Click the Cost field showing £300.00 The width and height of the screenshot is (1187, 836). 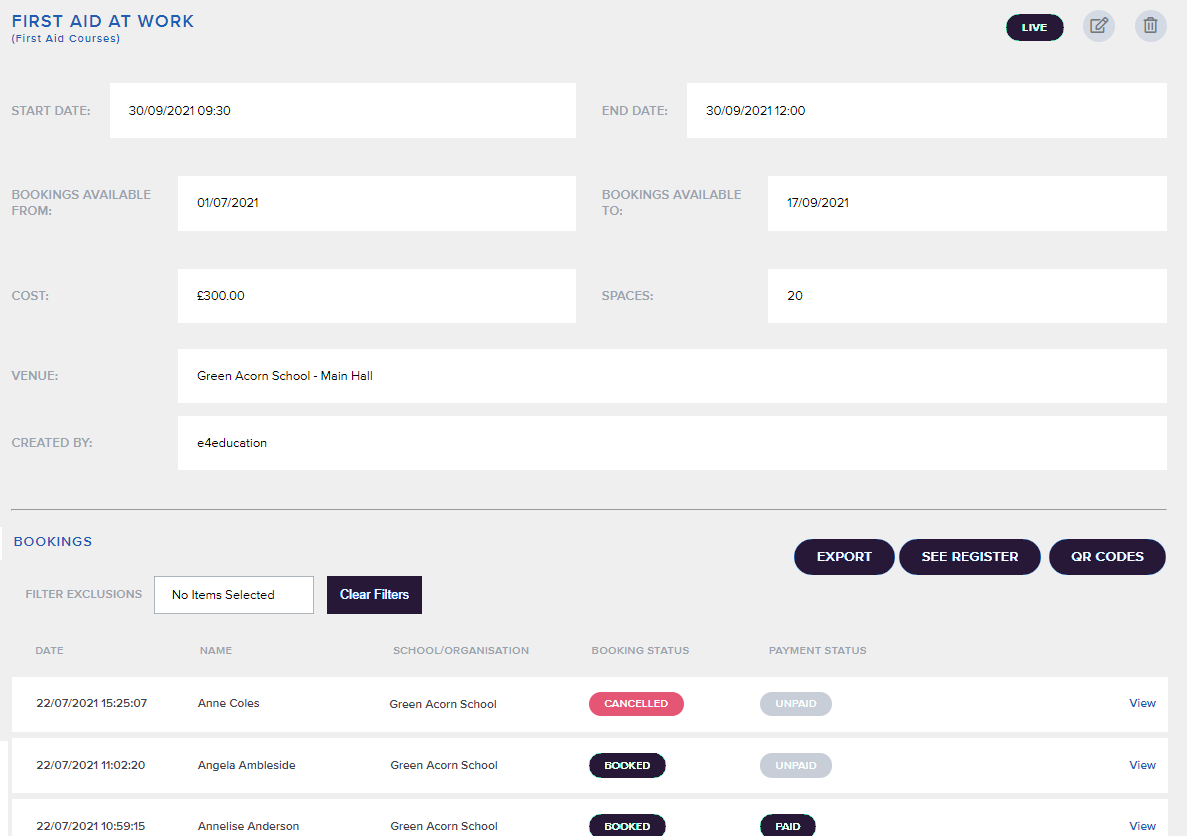(376, 296)
